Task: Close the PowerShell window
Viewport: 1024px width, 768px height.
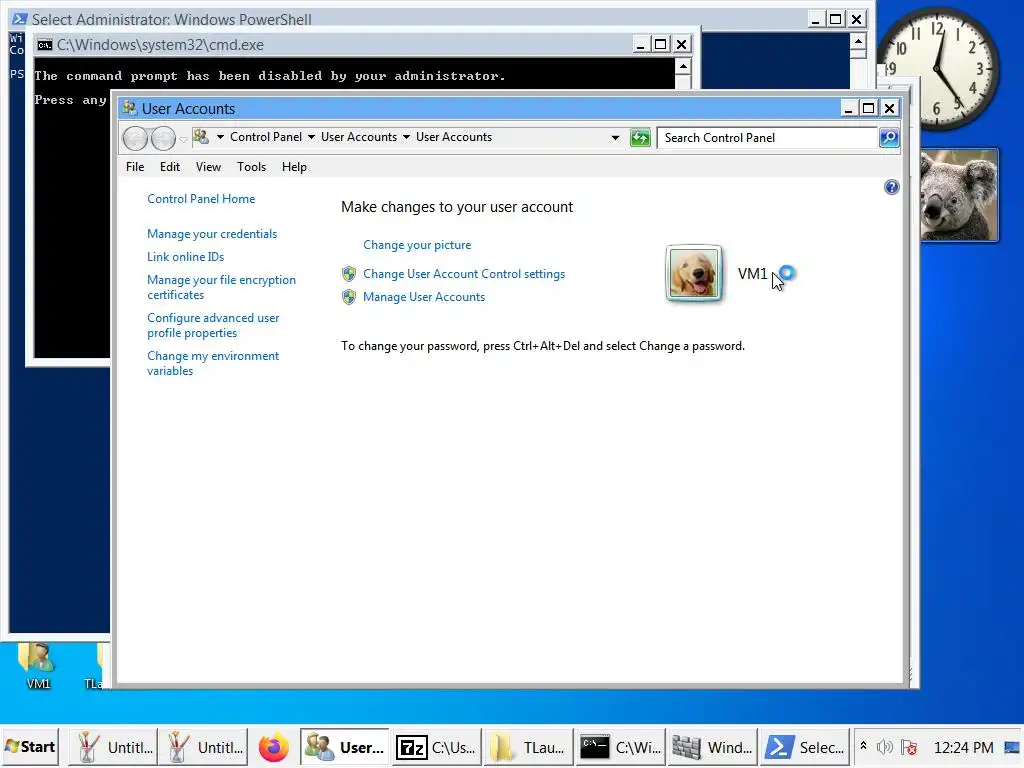Action: 857,19
